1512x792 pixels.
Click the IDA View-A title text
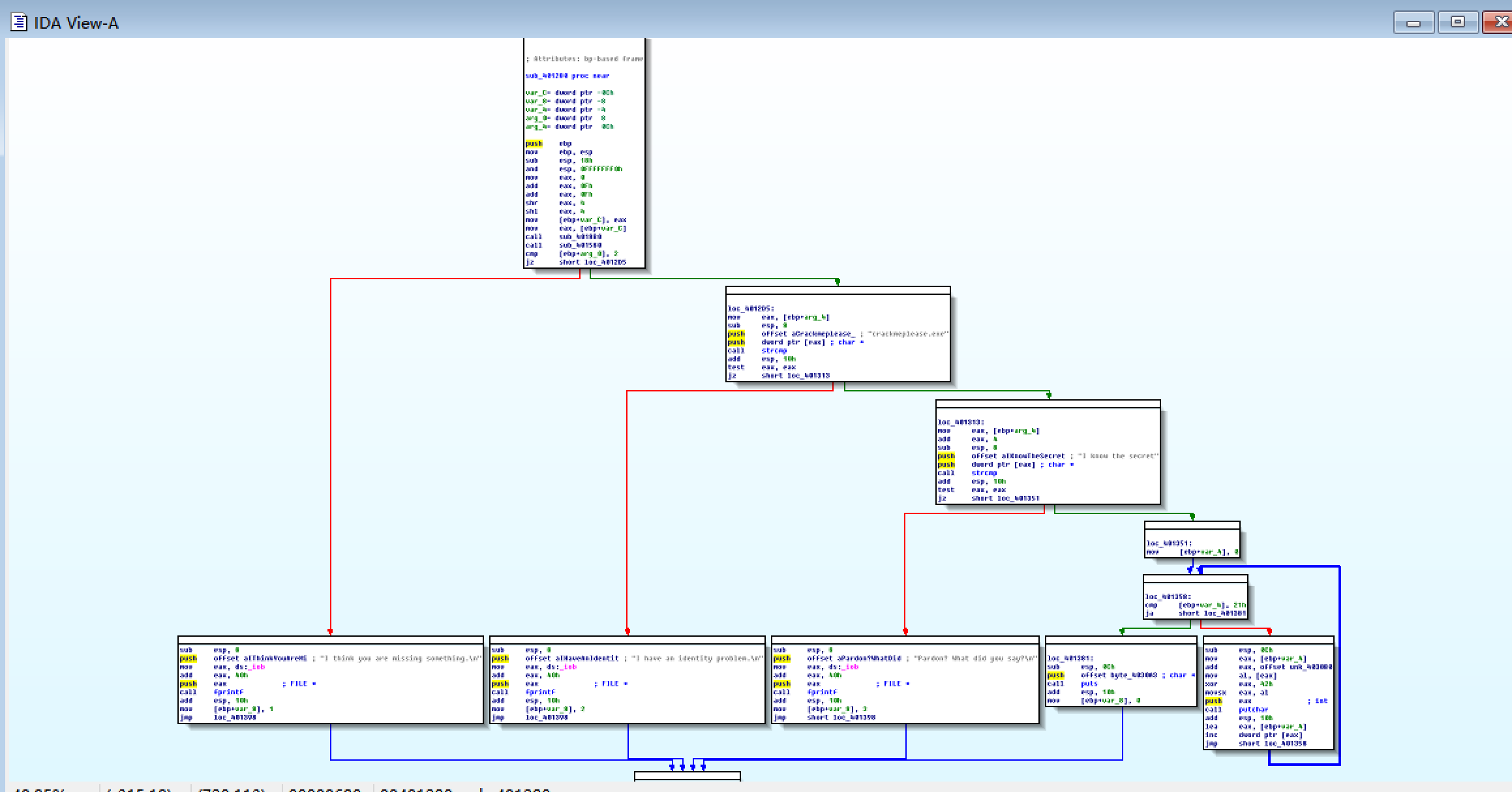point(76,23)
